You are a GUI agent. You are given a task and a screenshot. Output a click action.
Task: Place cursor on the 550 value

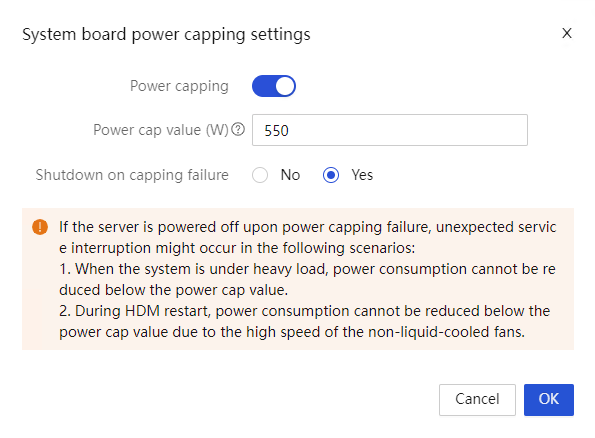point(276,131)
